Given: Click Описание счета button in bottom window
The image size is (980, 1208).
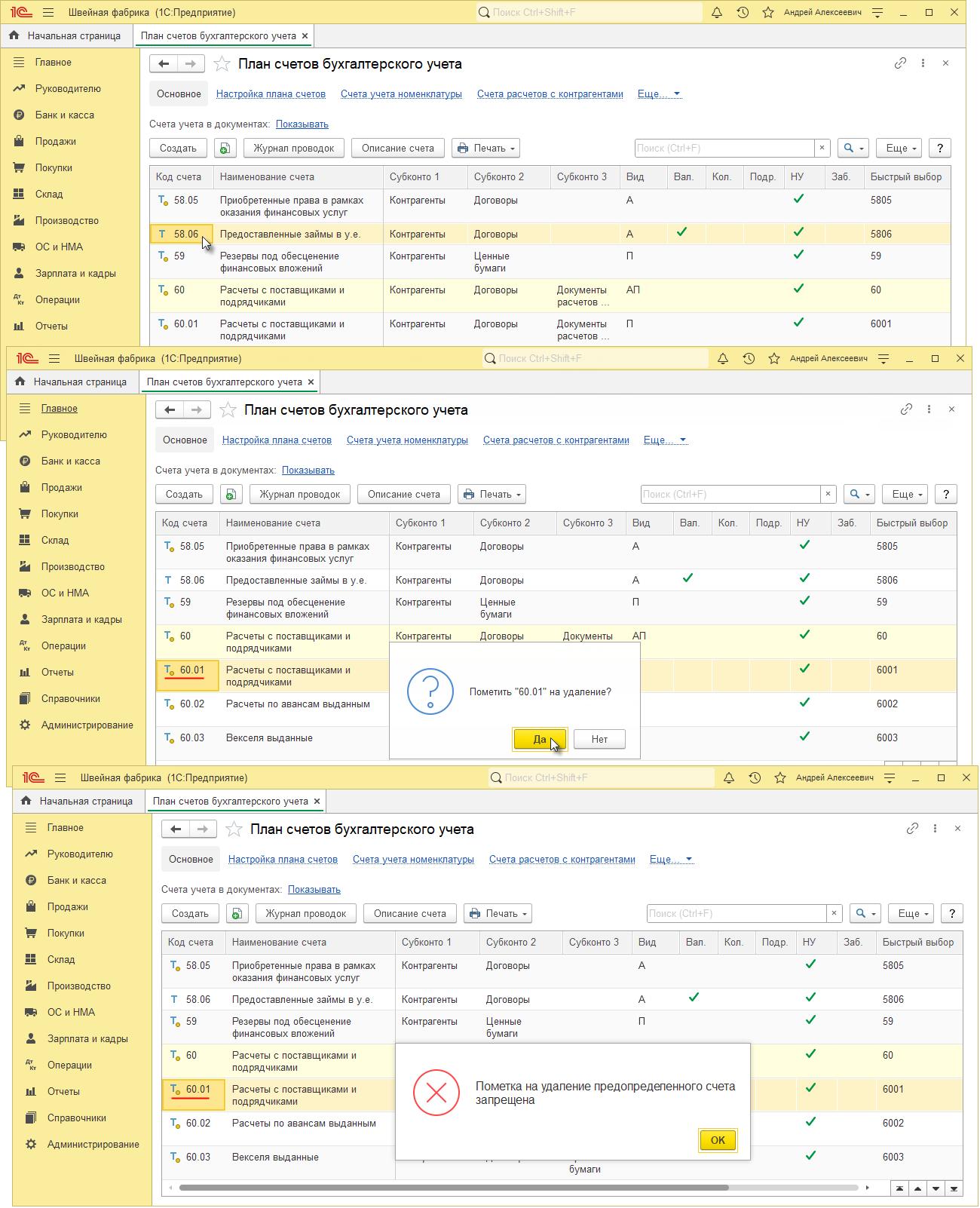Looking at the screenshot, I should tap(410, 914).
